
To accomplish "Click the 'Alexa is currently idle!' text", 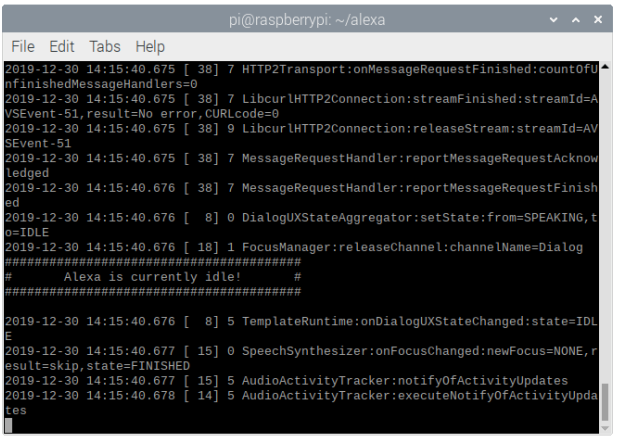I will tap(152, 277).
